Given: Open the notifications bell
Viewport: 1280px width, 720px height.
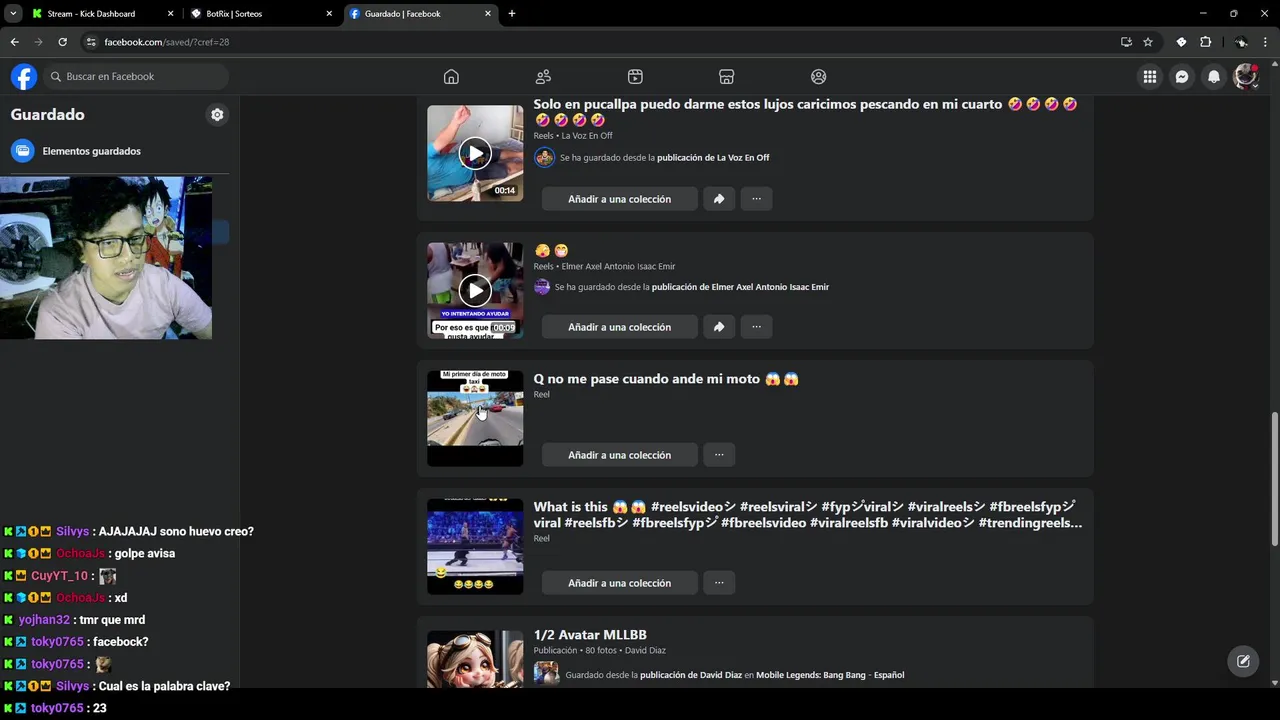Looking at the screenshot, I should point(1214,77).
